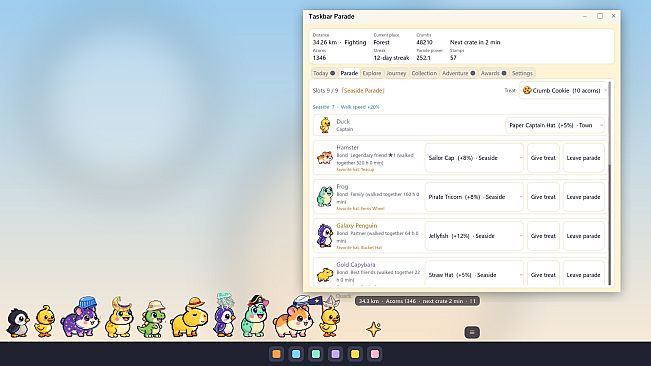Click the "Slots 9 / 9" text

tap(326, 90)
